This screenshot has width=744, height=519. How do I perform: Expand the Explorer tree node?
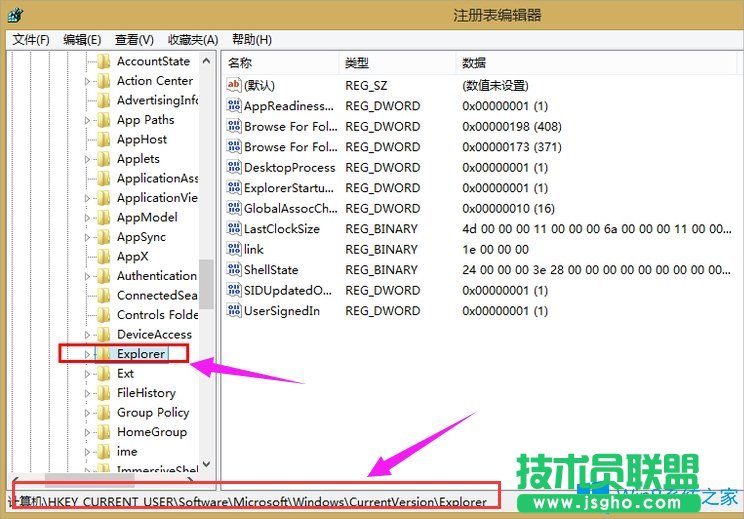(x=87, y=354)
